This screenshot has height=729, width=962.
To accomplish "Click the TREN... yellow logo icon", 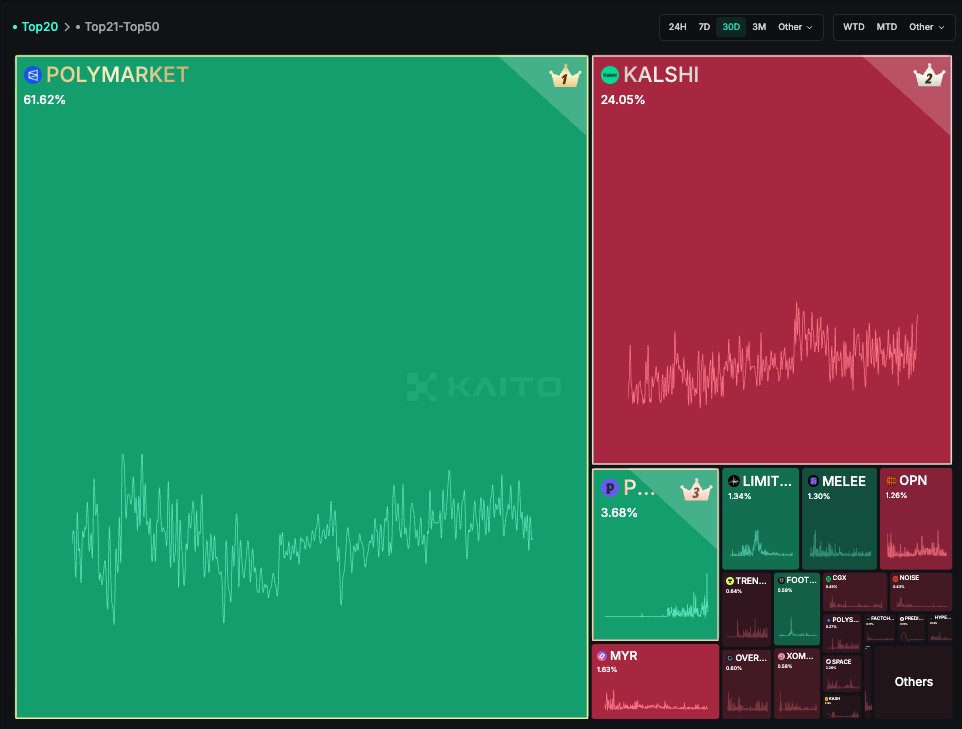I will 730,580.
